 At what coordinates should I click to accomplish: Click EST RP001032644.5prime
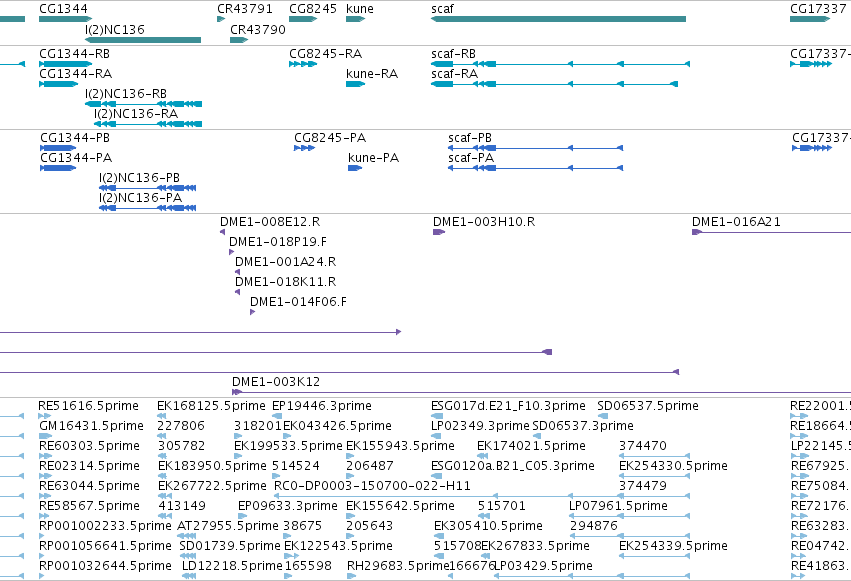tap(42, 576)
